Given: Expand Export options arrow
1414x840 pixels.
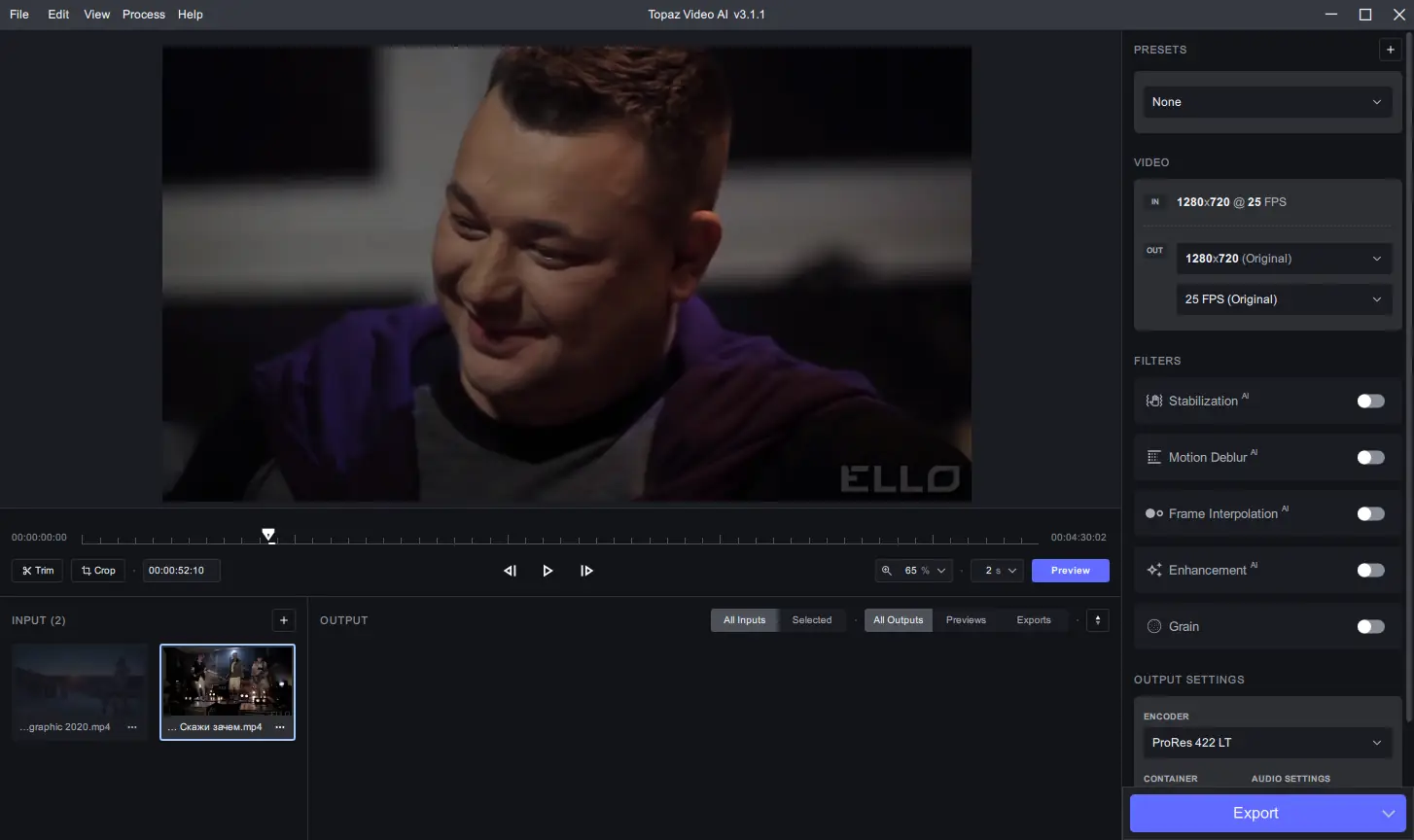Looking at the screenshot, I should coord(1388,814).
